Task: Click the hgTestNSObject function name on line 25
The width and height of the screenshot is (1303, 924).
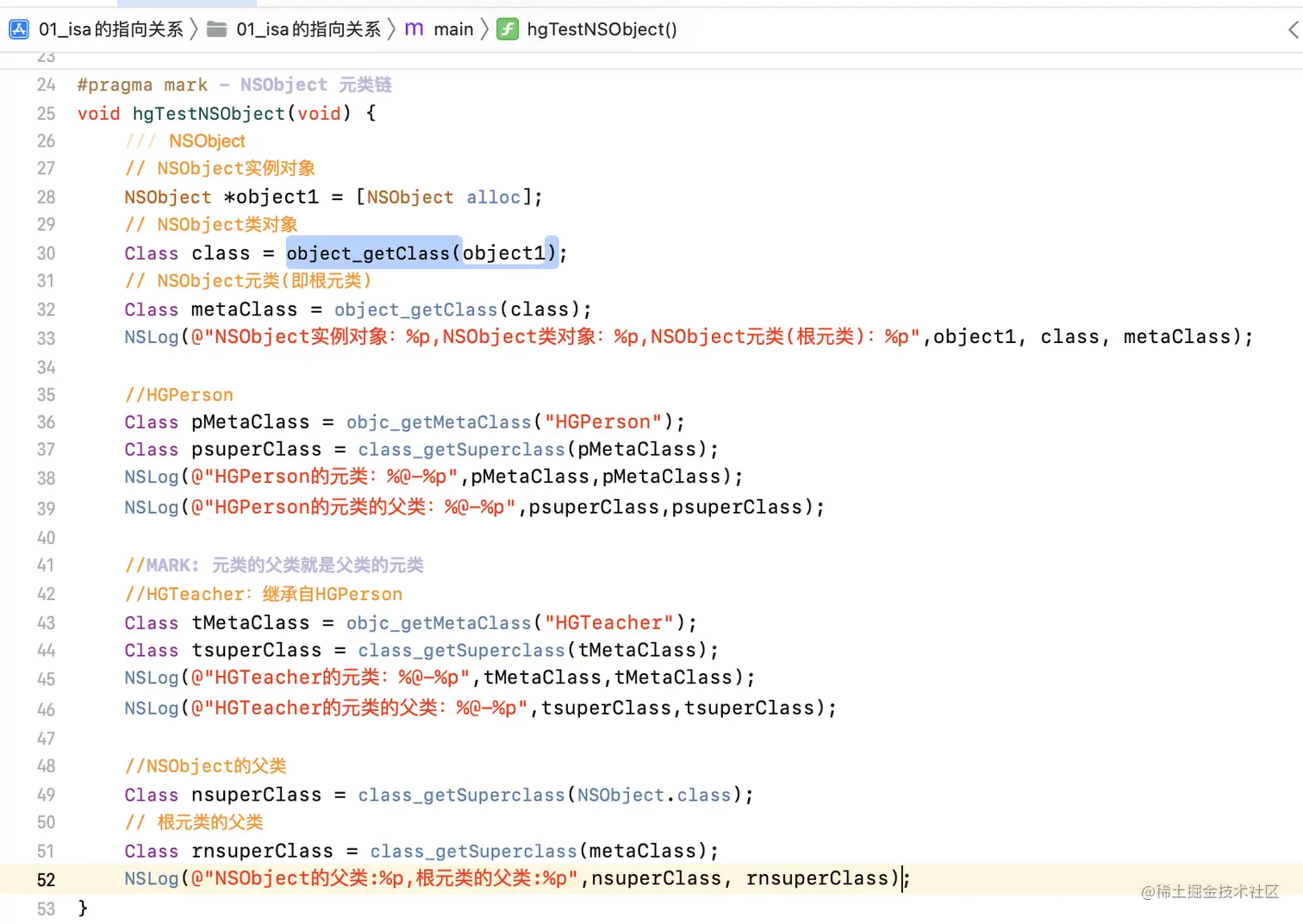Action: [209, 113]
